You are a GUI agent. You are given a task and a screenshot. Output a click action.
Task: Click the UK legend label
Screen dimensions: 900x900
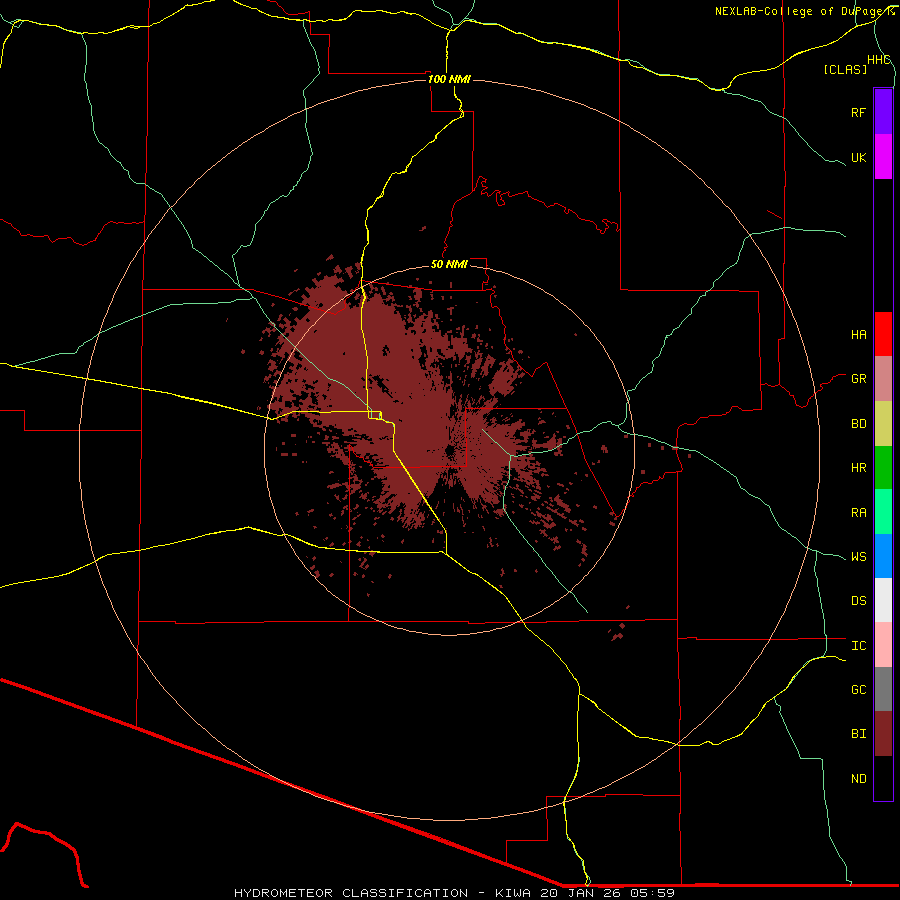[x=858, y=157]
